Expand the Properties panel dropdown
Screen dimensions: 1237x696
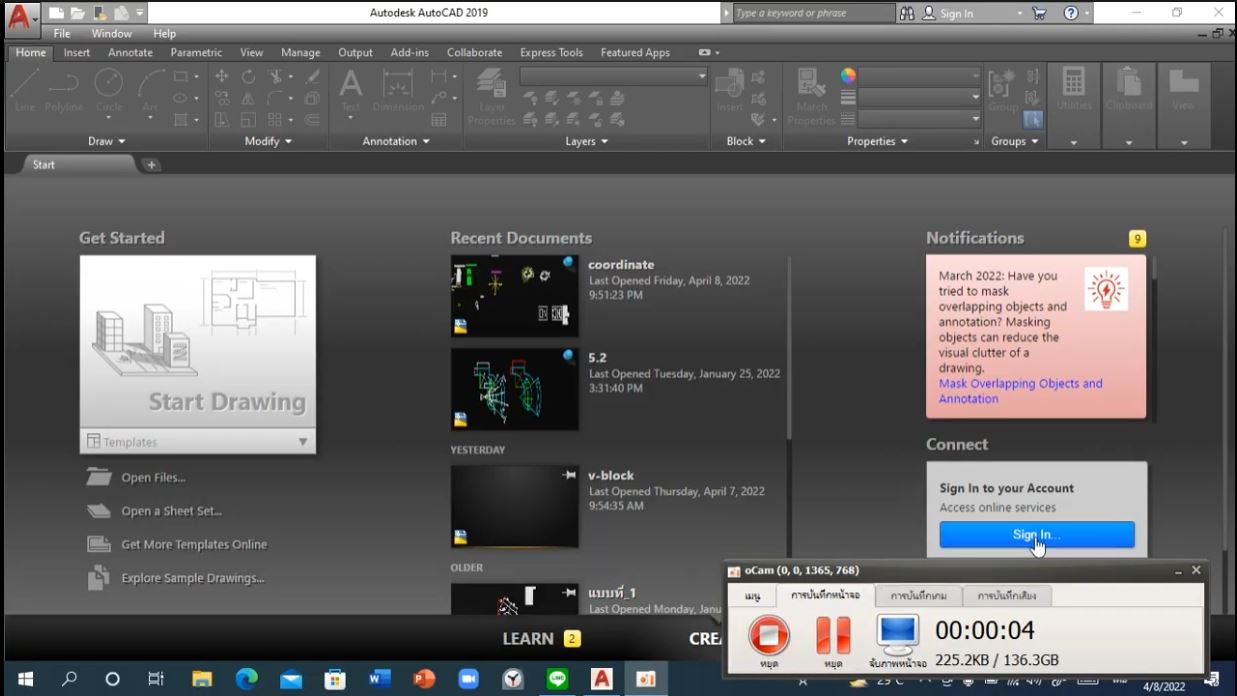tap(878, 141)
